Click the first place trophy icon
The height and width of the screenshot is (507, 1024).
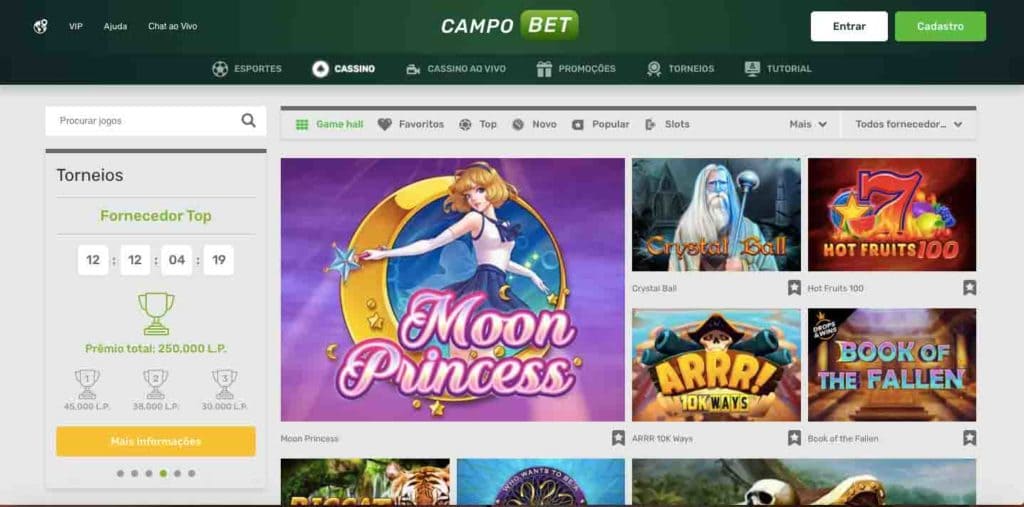click(87, 384)
